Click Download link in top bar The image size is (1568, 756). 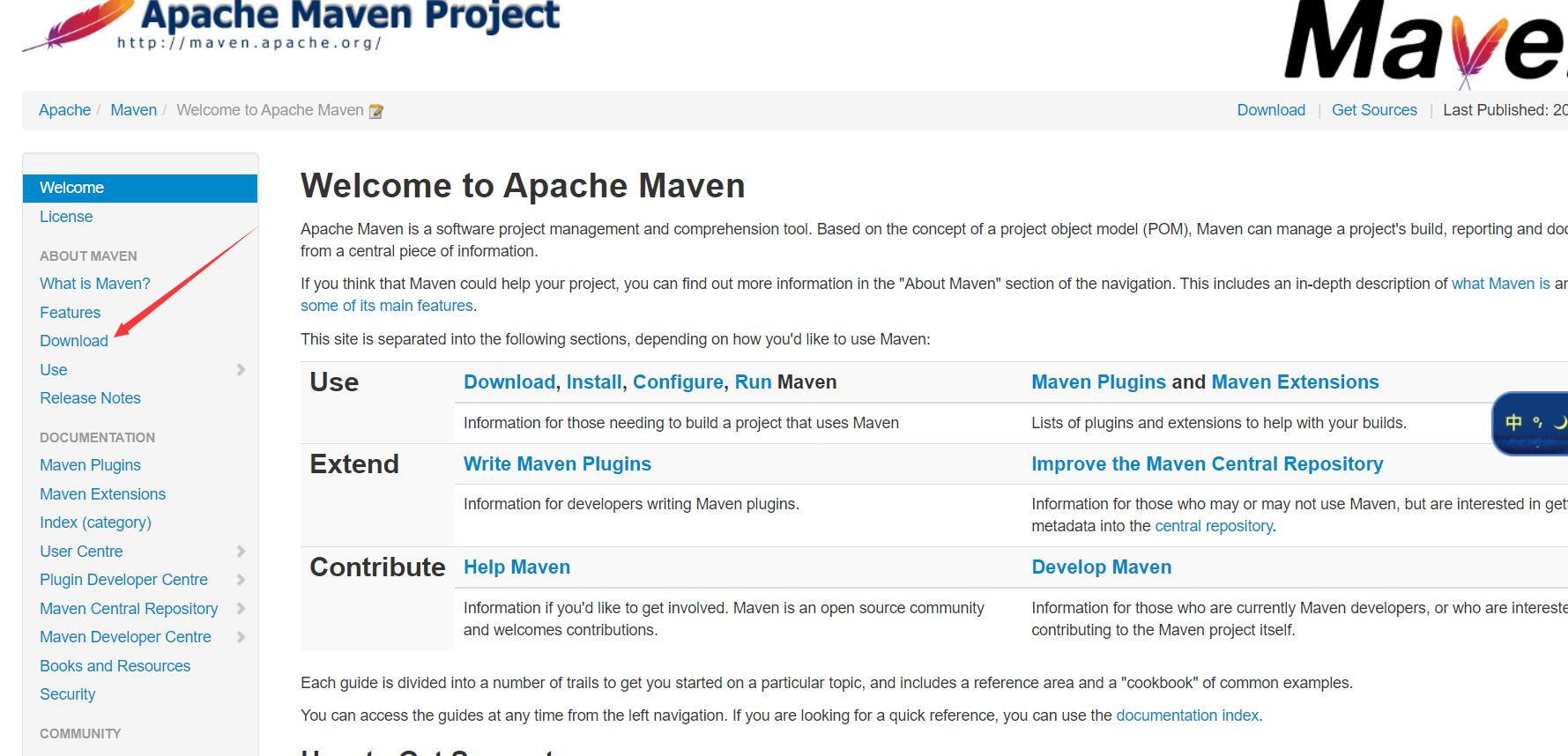pos(1271,110)
